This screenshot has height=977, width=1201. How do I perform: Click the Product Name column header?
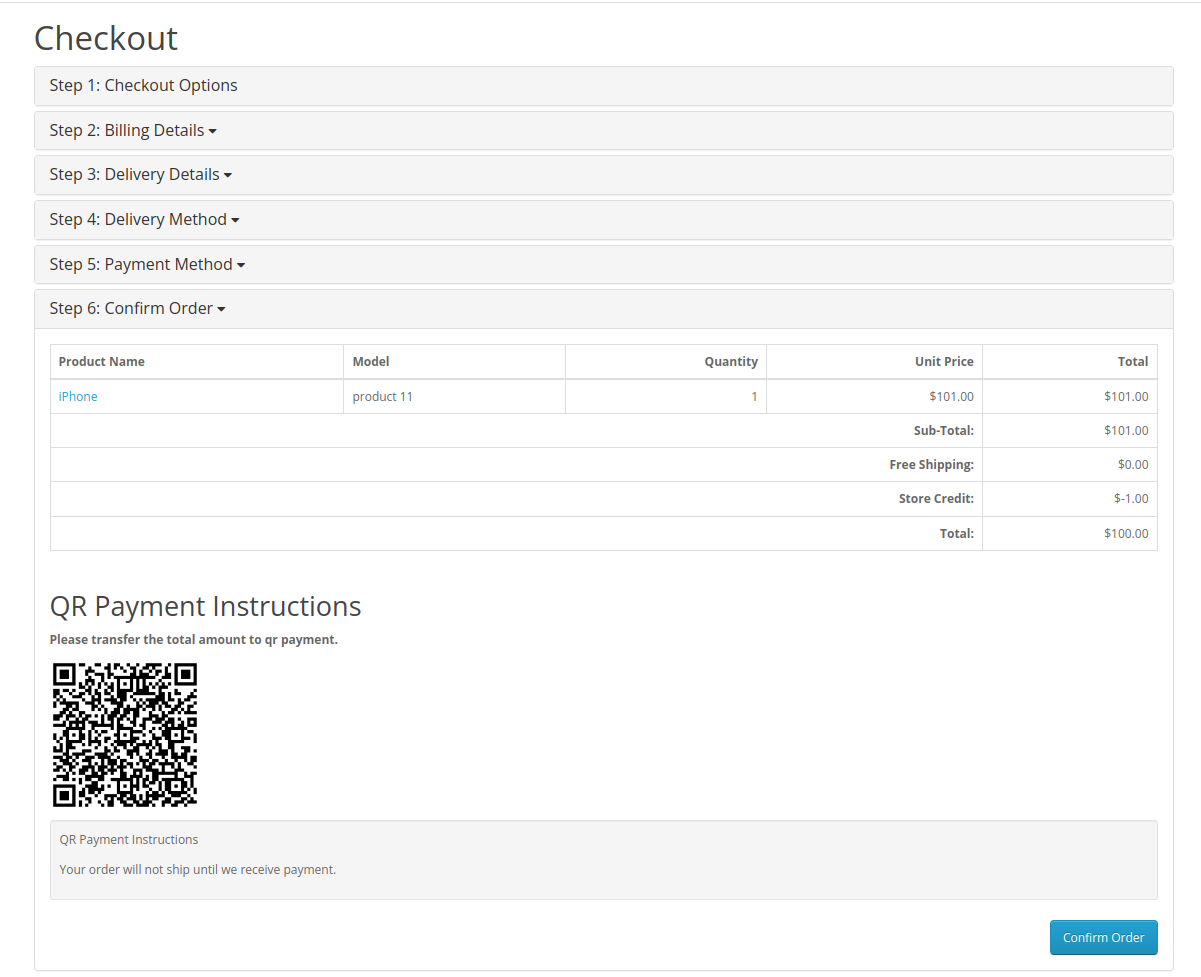pyautogui.click(x=102, y=362)
